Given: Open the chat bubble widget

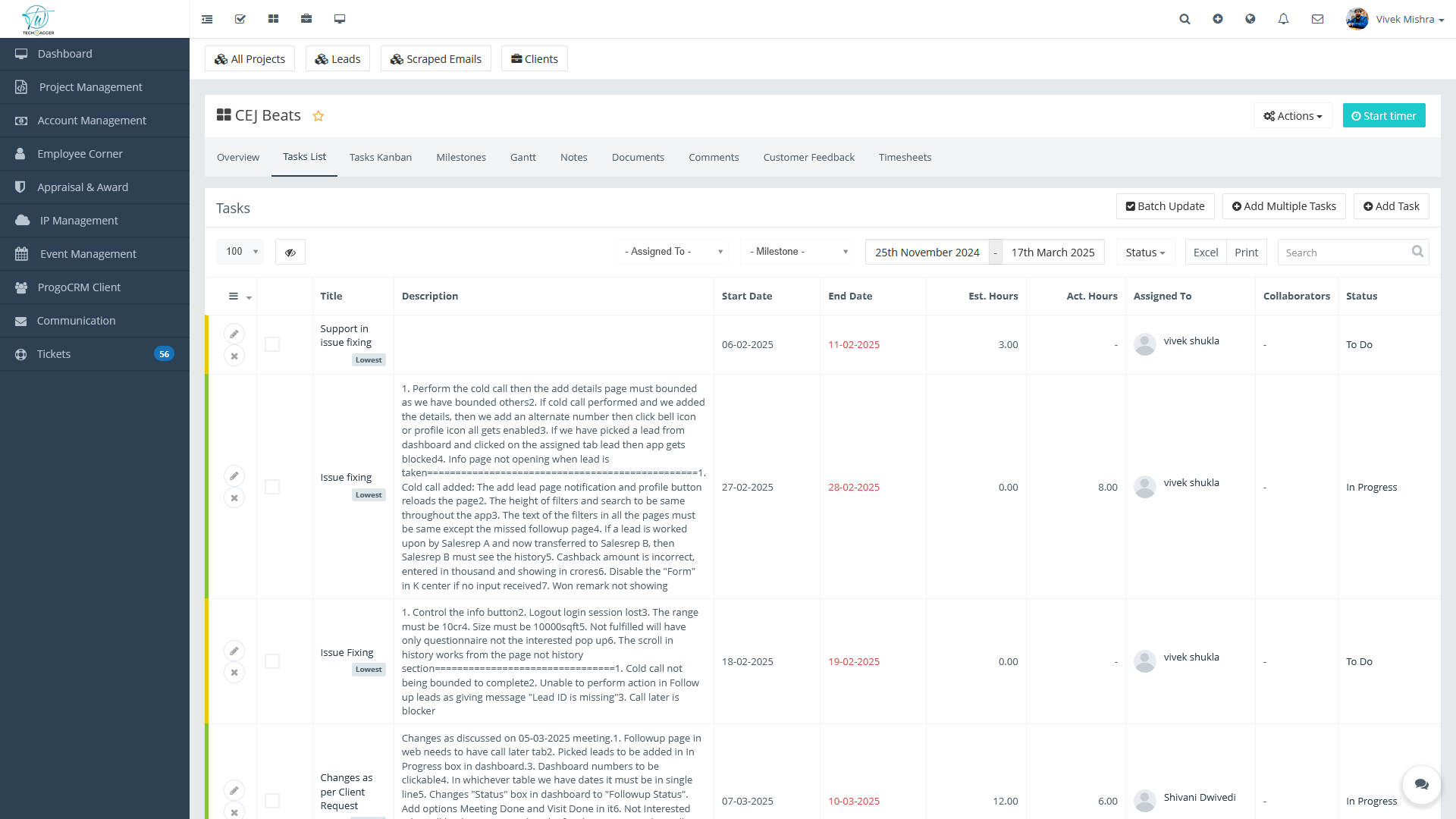Looking at the screenshot, I should point(1421,784).
